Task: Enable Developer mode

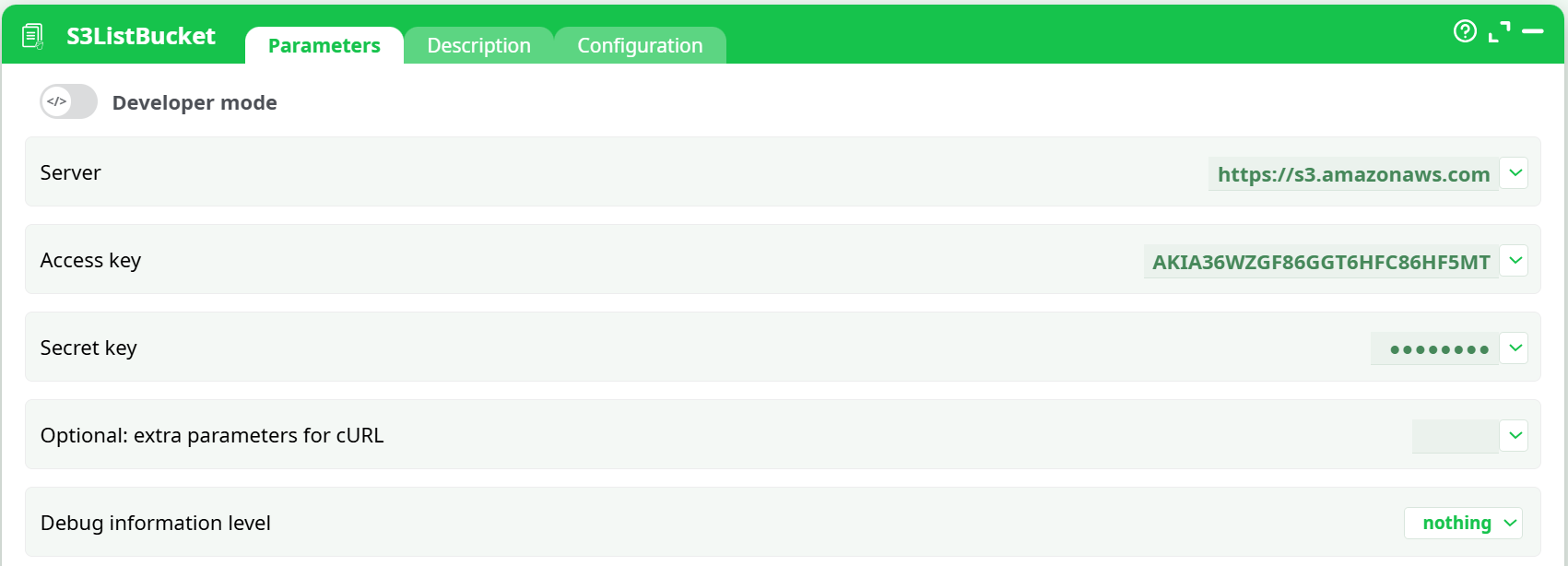Action: 67,101
